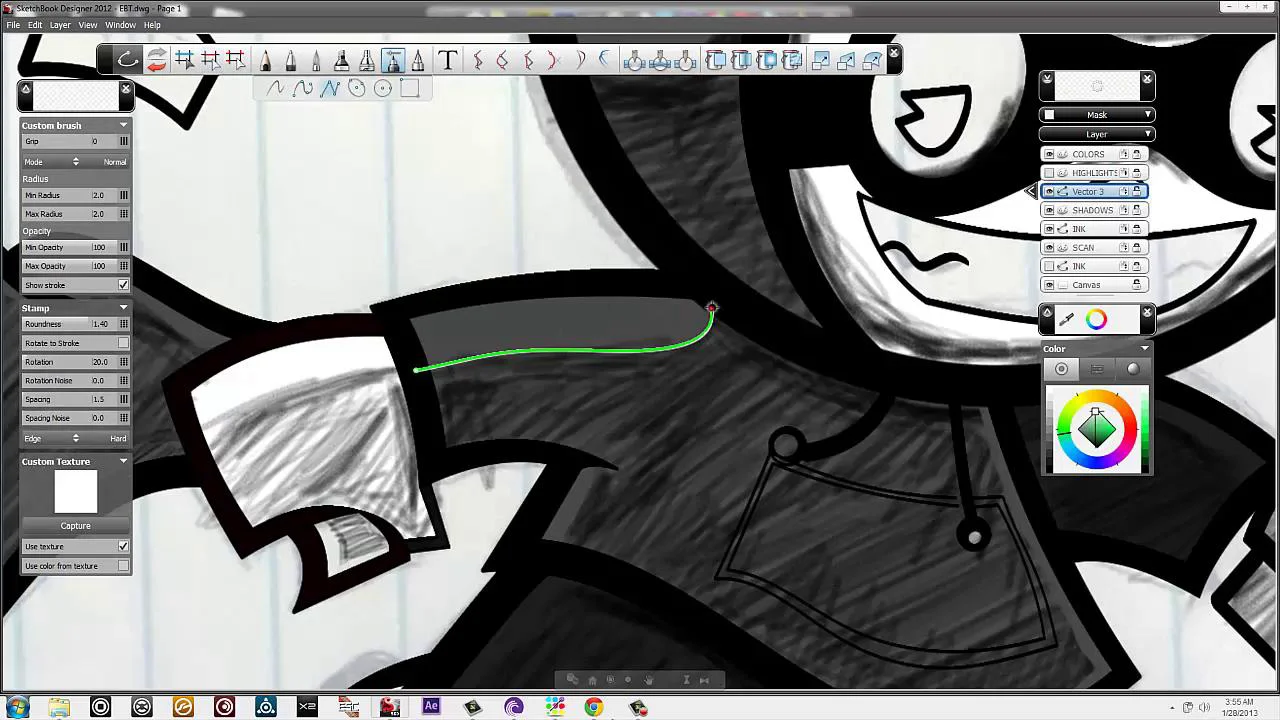The width and height of the screenshot is (1280, 720).
Task: Open the Window menu
Action: coord(120,25)
